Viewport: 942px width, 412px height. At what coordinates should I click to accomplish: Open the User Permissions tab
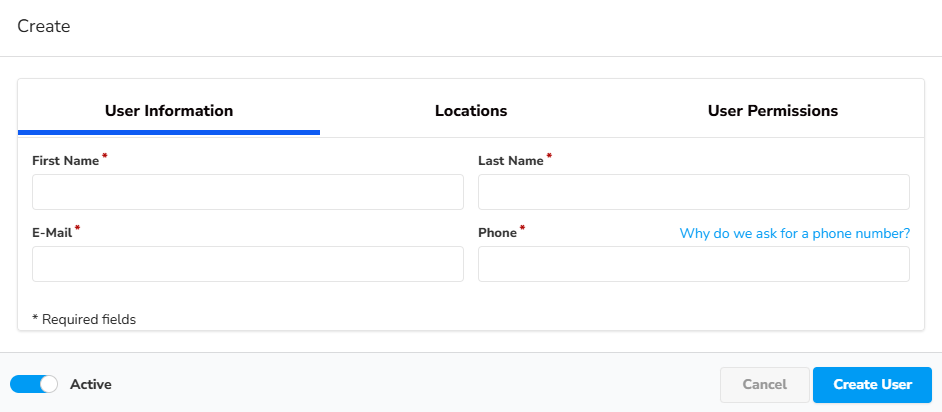[x=772, y=111]
